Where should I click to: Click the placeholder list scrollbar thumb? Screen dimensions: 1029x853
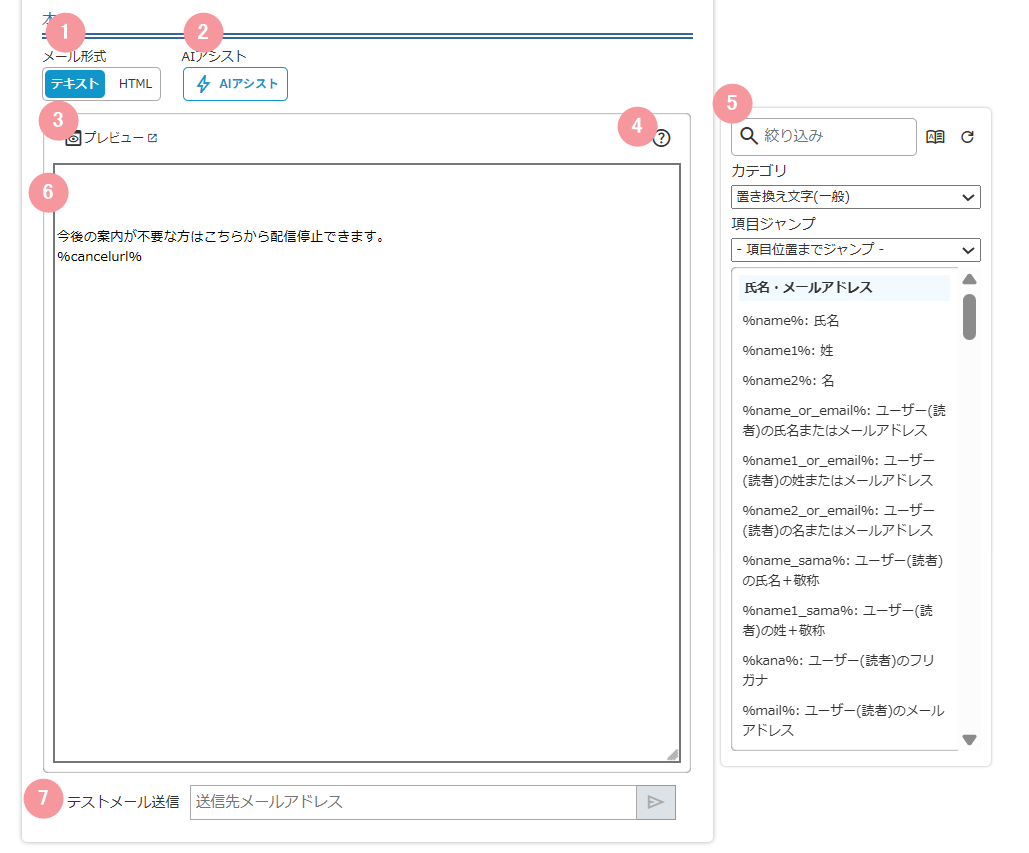(x=969, y=317)
